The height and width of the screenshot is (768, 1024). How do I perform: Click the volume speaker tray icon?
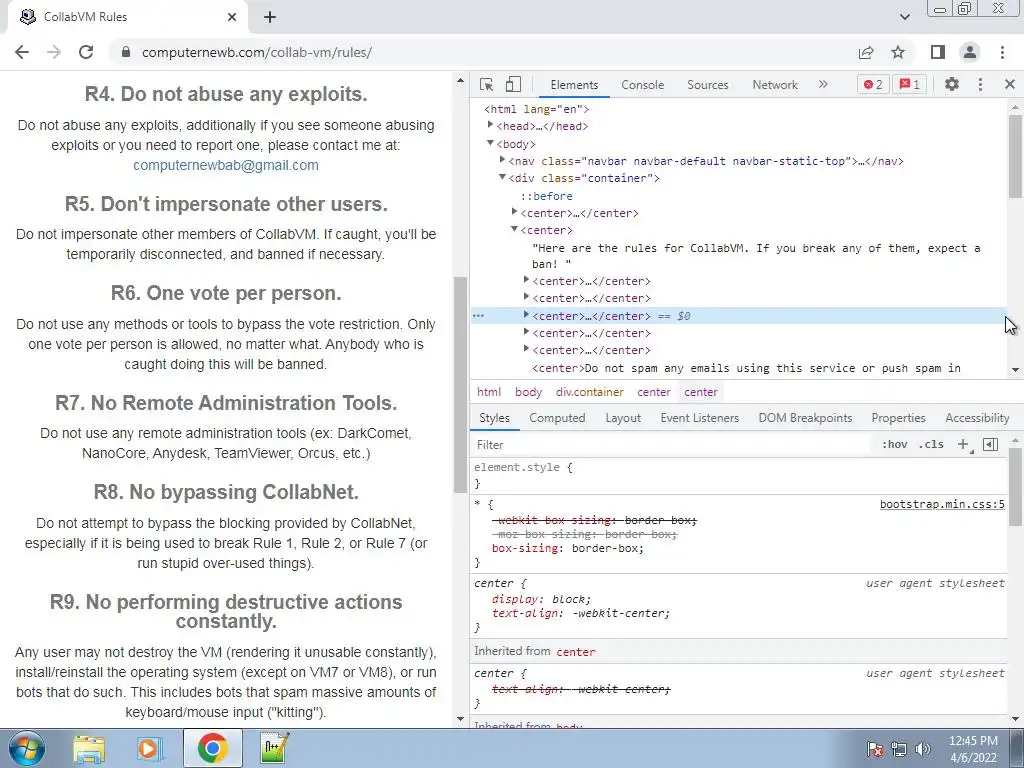click(x=923, y=749)
